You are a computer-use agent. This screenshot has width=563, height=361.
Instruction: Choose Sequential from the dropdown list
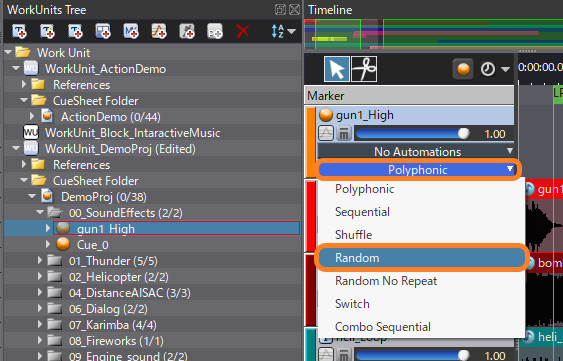pos(421,212)
